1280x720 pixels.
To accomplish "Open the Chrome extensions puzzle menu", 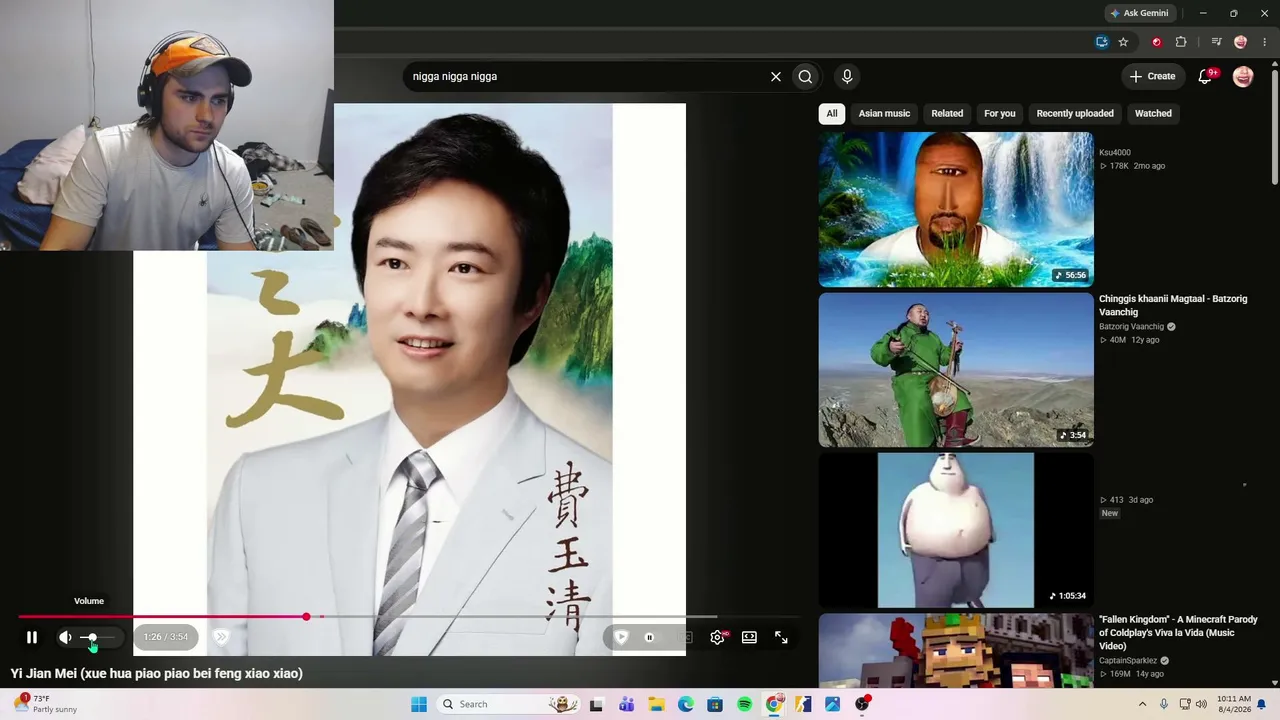I will click(1181, 42).
